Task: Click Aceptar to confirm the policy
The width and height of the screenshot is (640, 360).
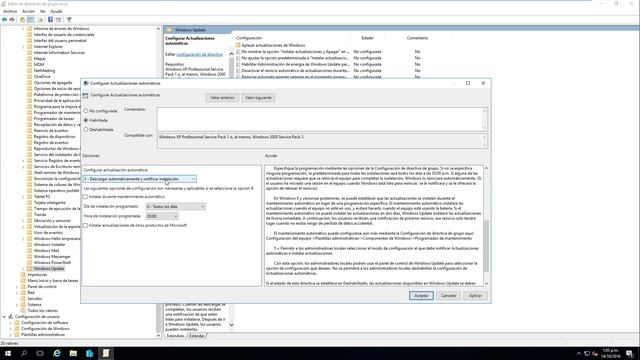Action: (421, 296)
